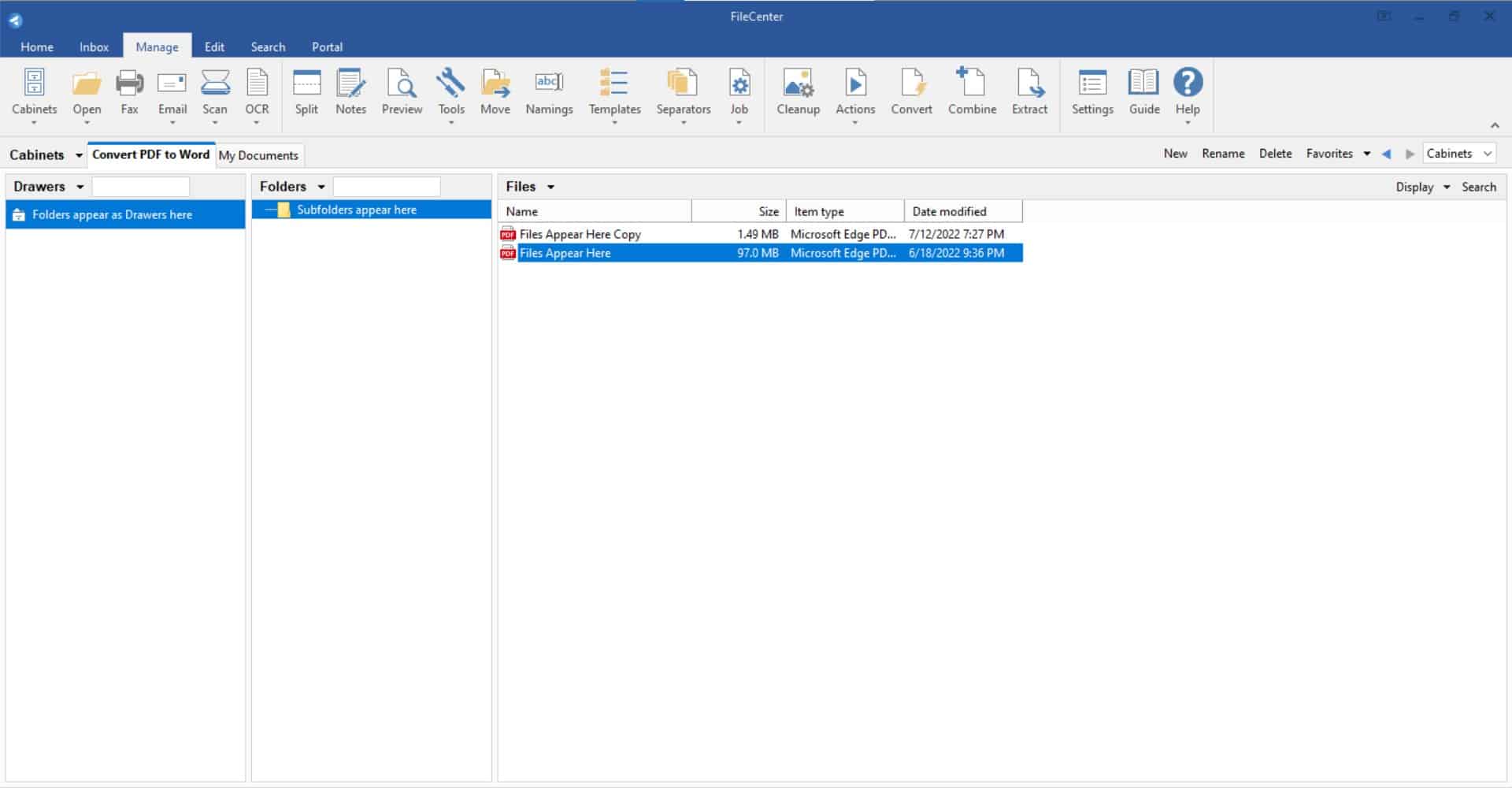Sort by the Size column header
This screenshot has width=1512, height=788.
click(739, 211)
